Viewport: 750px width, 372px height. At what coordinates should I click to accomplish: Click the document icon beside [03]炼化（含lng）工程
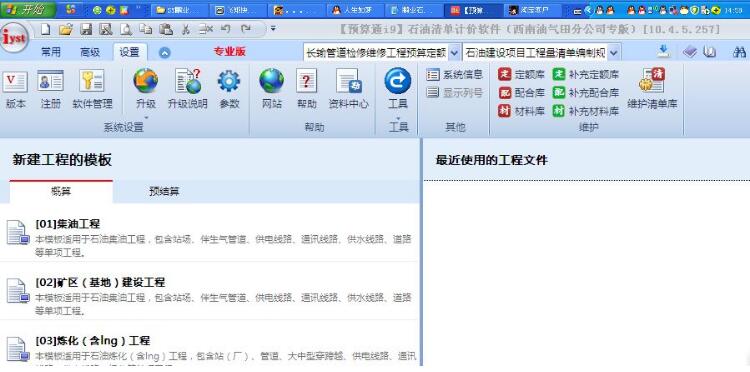click(x=18, y=349)
